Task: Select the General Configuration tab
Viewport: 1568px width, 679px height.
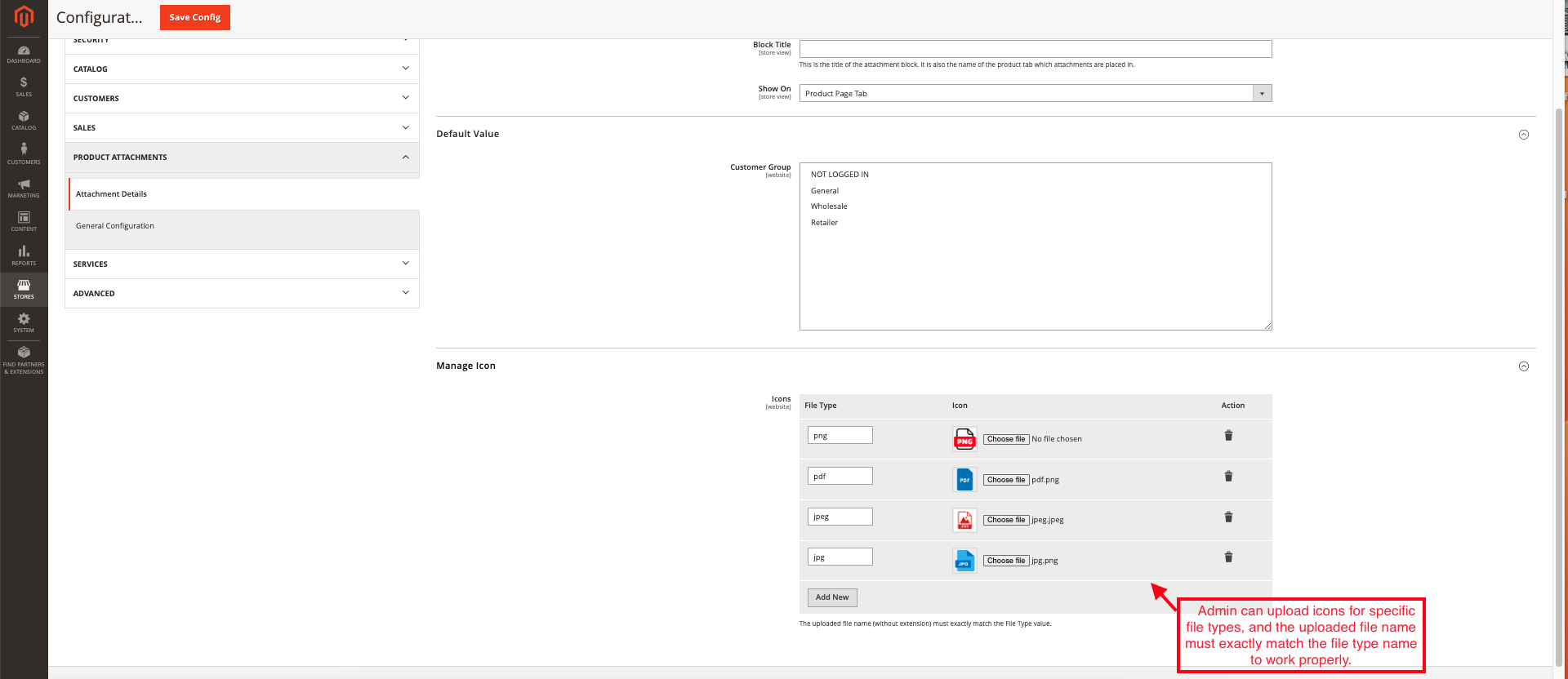Action: 243,226
